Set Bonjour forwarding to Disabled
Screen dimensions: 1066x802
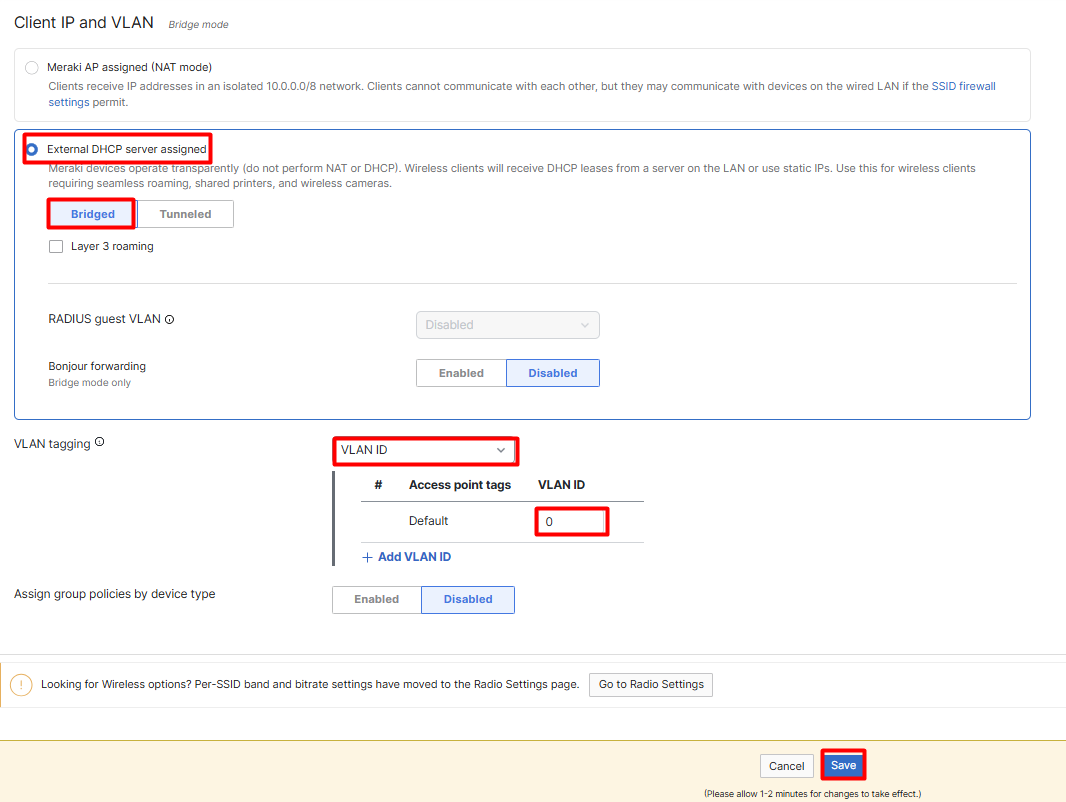[553, 373]
